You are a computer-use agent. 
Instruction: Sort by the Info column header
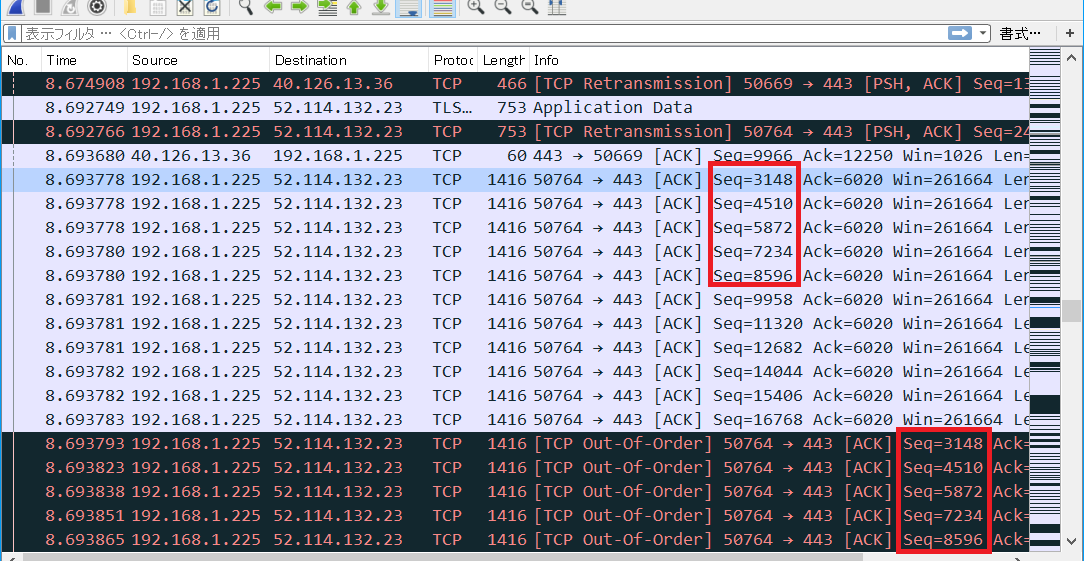779,60
